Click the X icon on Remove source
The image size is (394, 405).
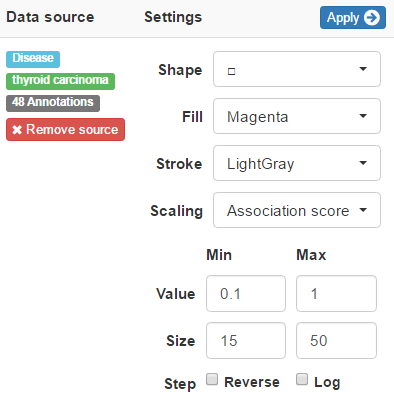pos(17,130)
